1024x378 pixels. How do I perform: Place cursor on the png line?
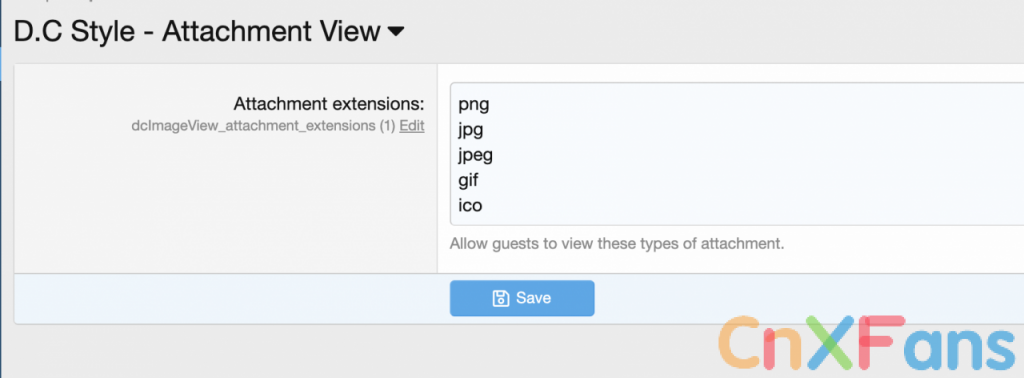point(473,104)
